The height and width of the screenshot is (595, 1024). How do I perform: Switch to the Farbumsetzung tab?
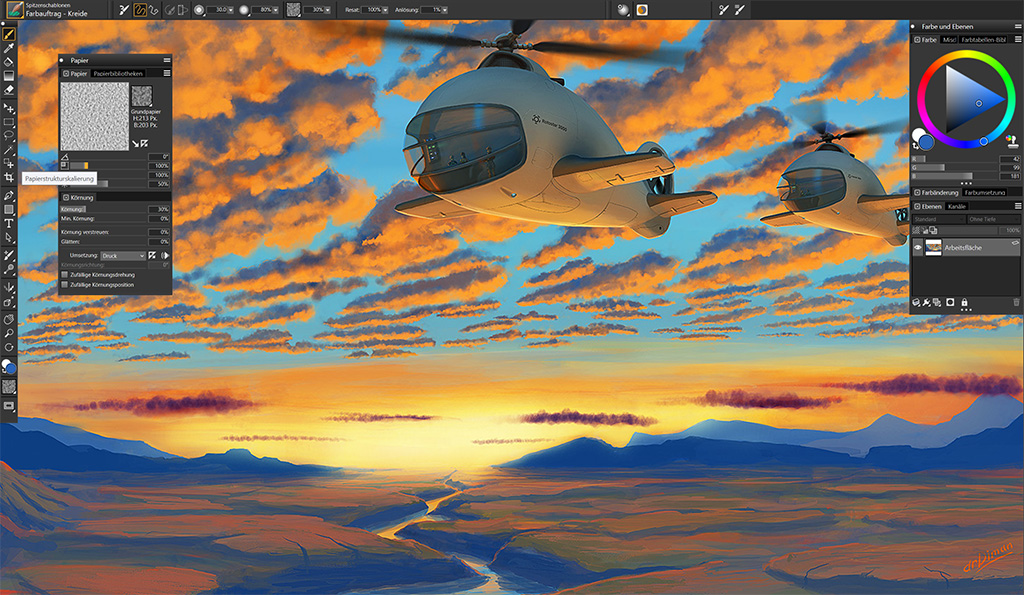985,193
